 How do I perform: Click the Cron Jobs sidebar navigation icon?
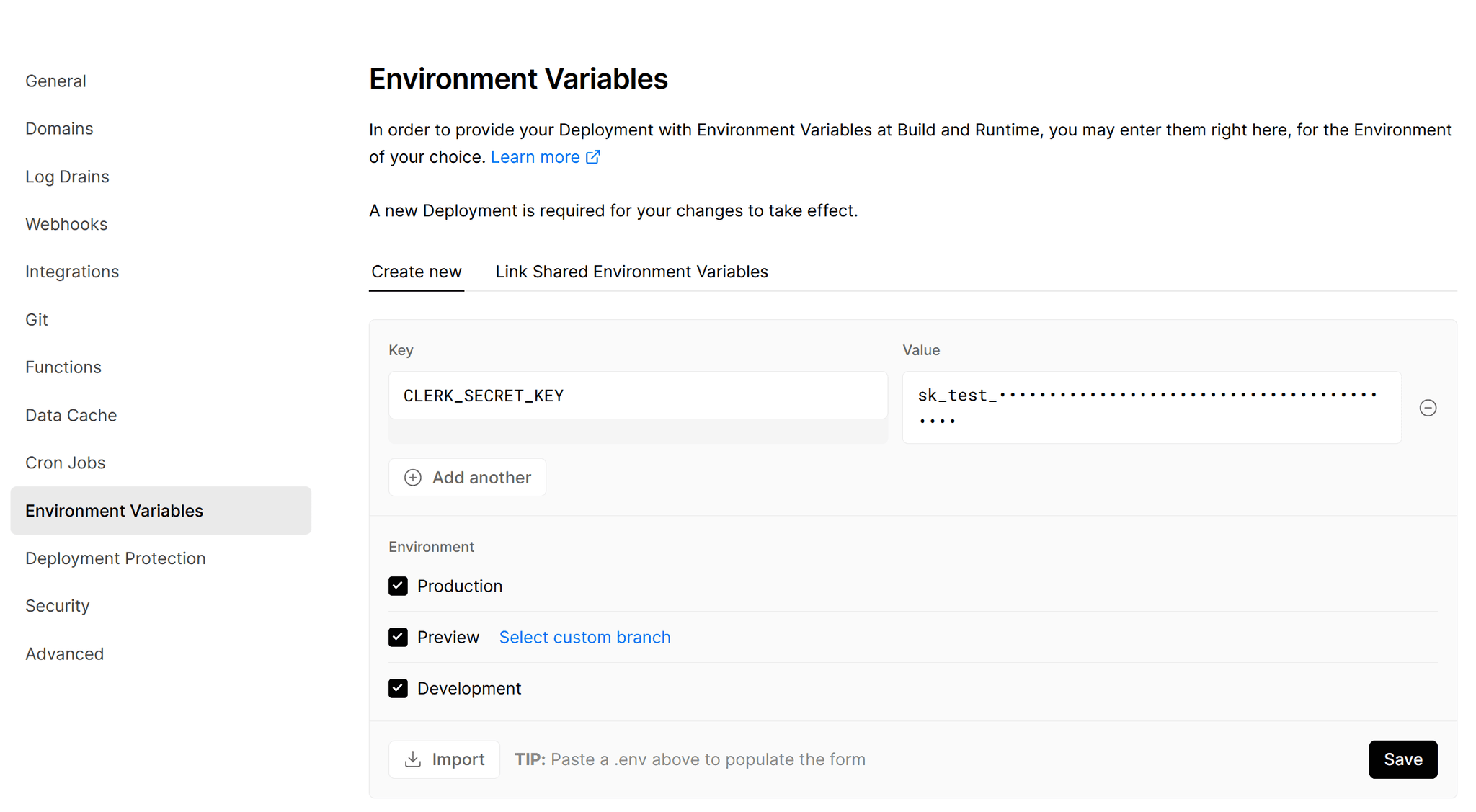(x=64, y=462)
